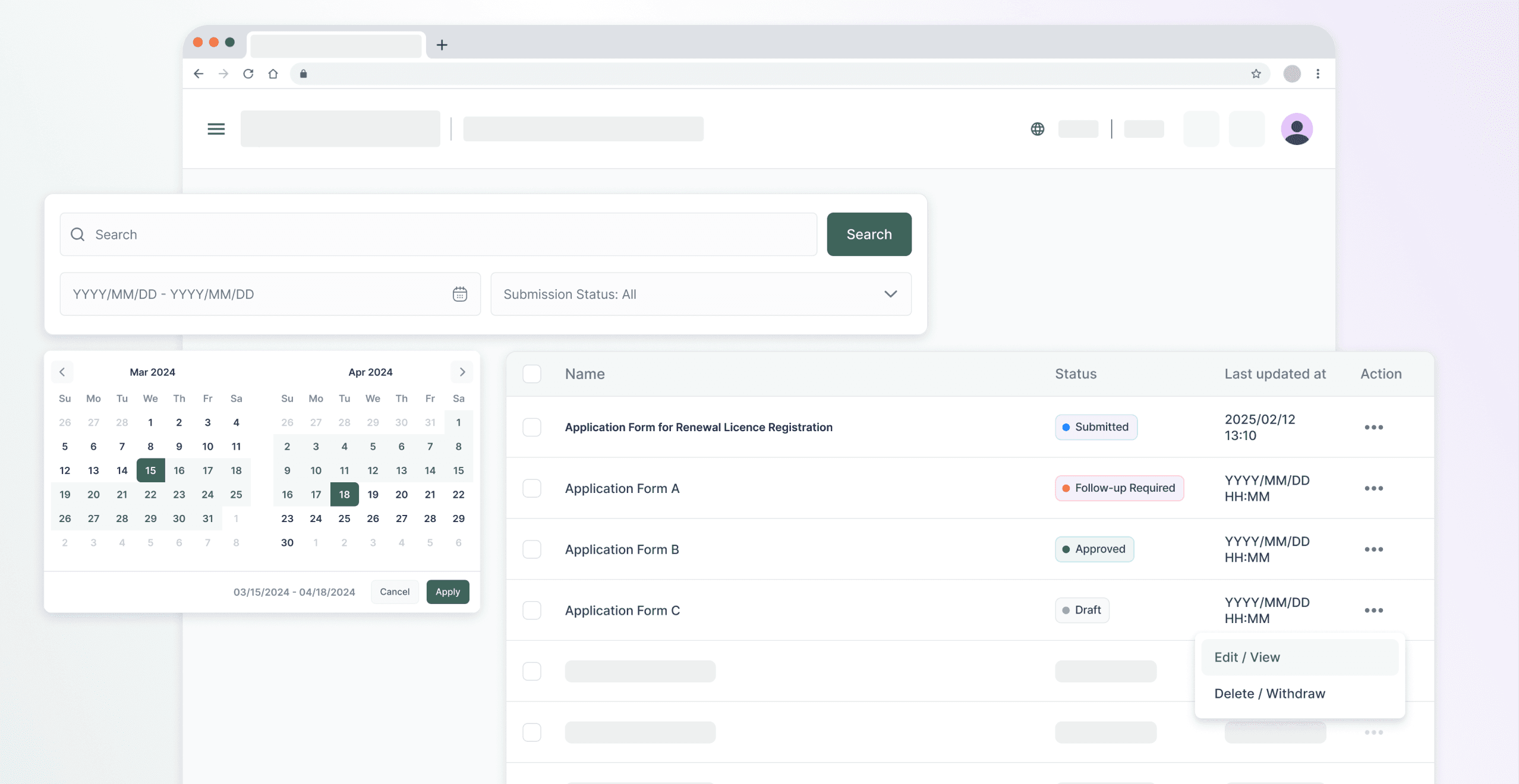Viewport: 1519px width, 784px height.
Task: Apply the selected date range
Action: (x=447, y=592)
